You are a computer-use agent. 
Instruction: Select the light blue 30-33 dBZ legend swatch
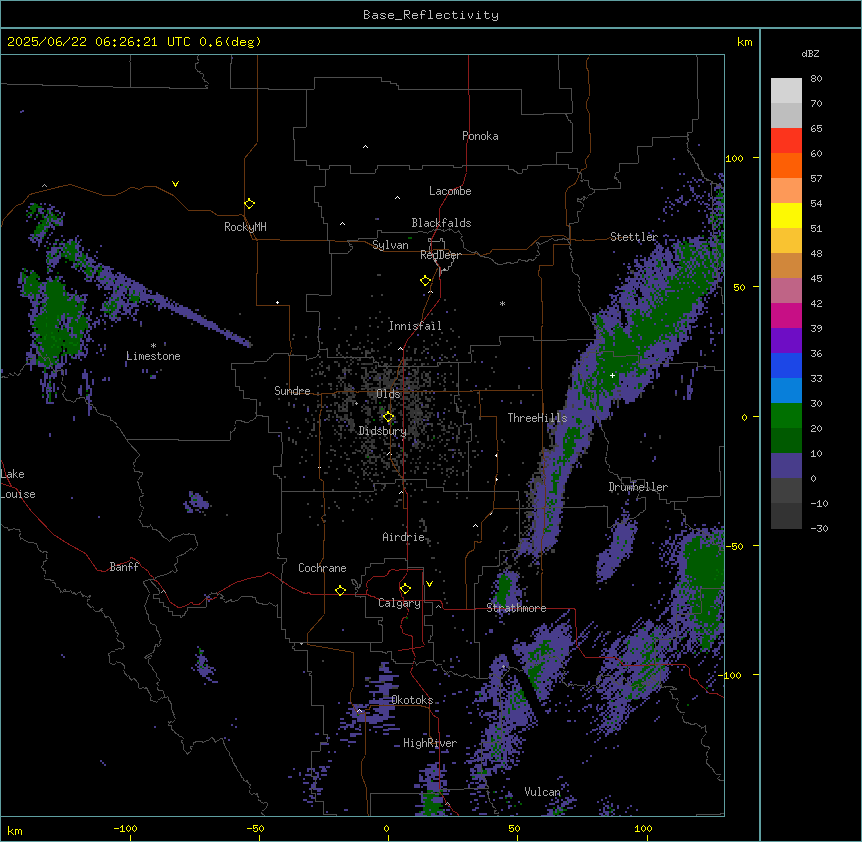coord(786,391)
